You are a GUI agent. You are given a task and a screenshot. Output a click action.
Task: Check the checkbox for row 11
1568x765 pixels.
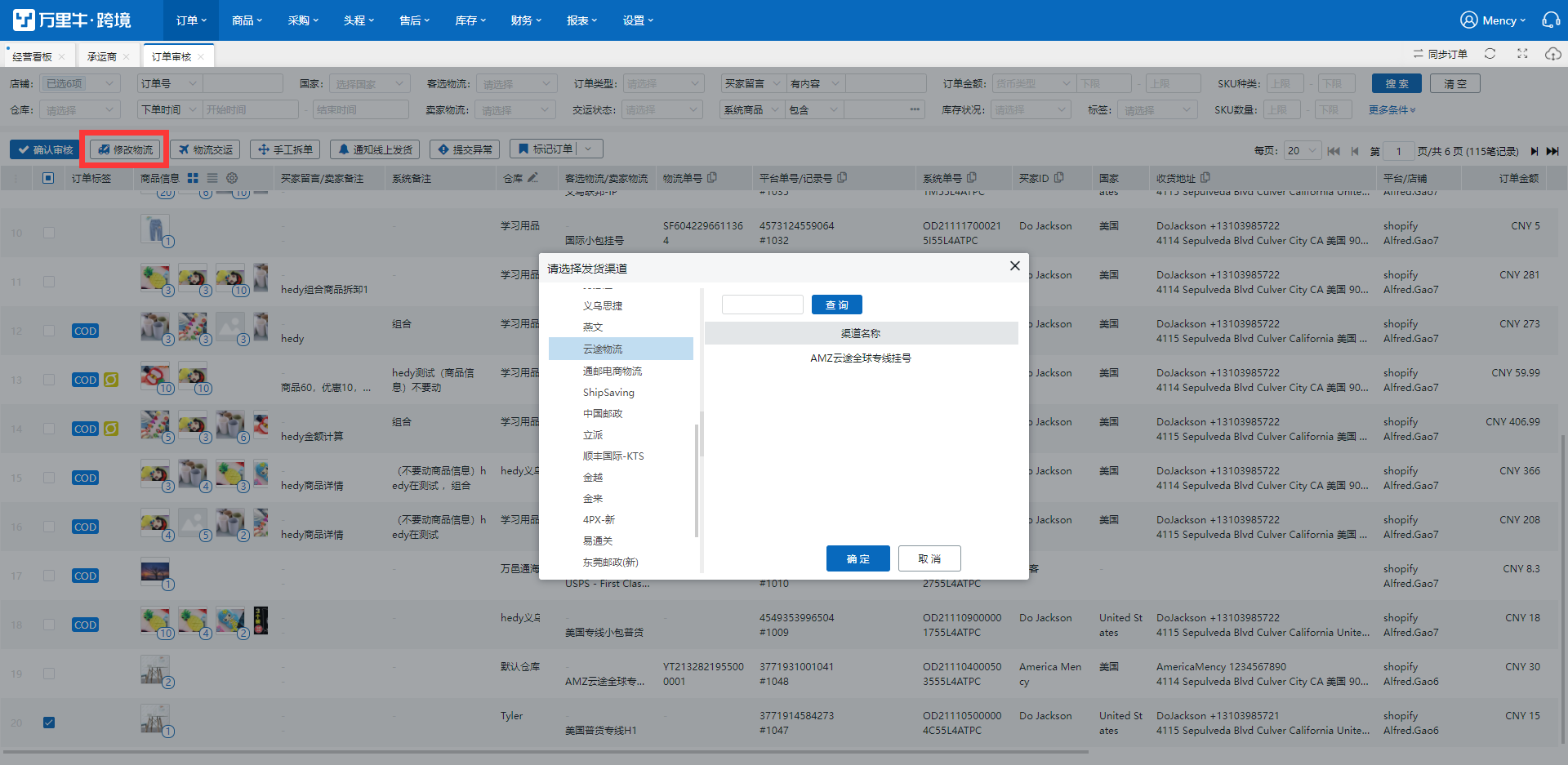(x=49, y=282)
